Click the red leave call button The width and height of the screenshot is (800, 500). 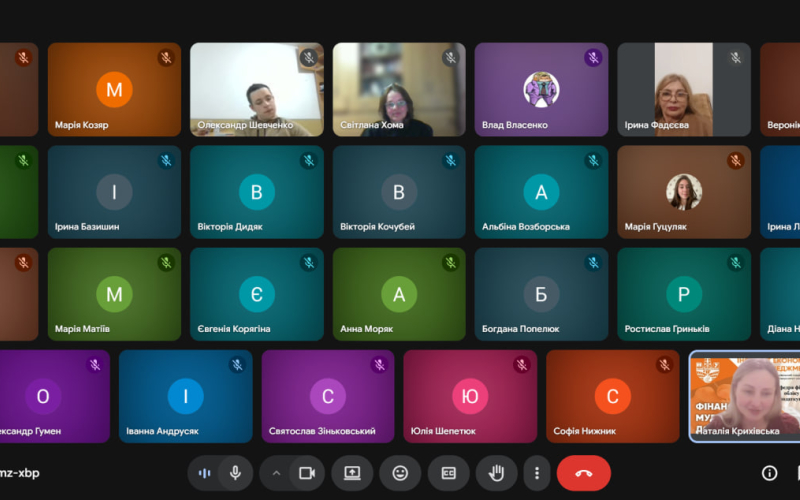[583, 473]
